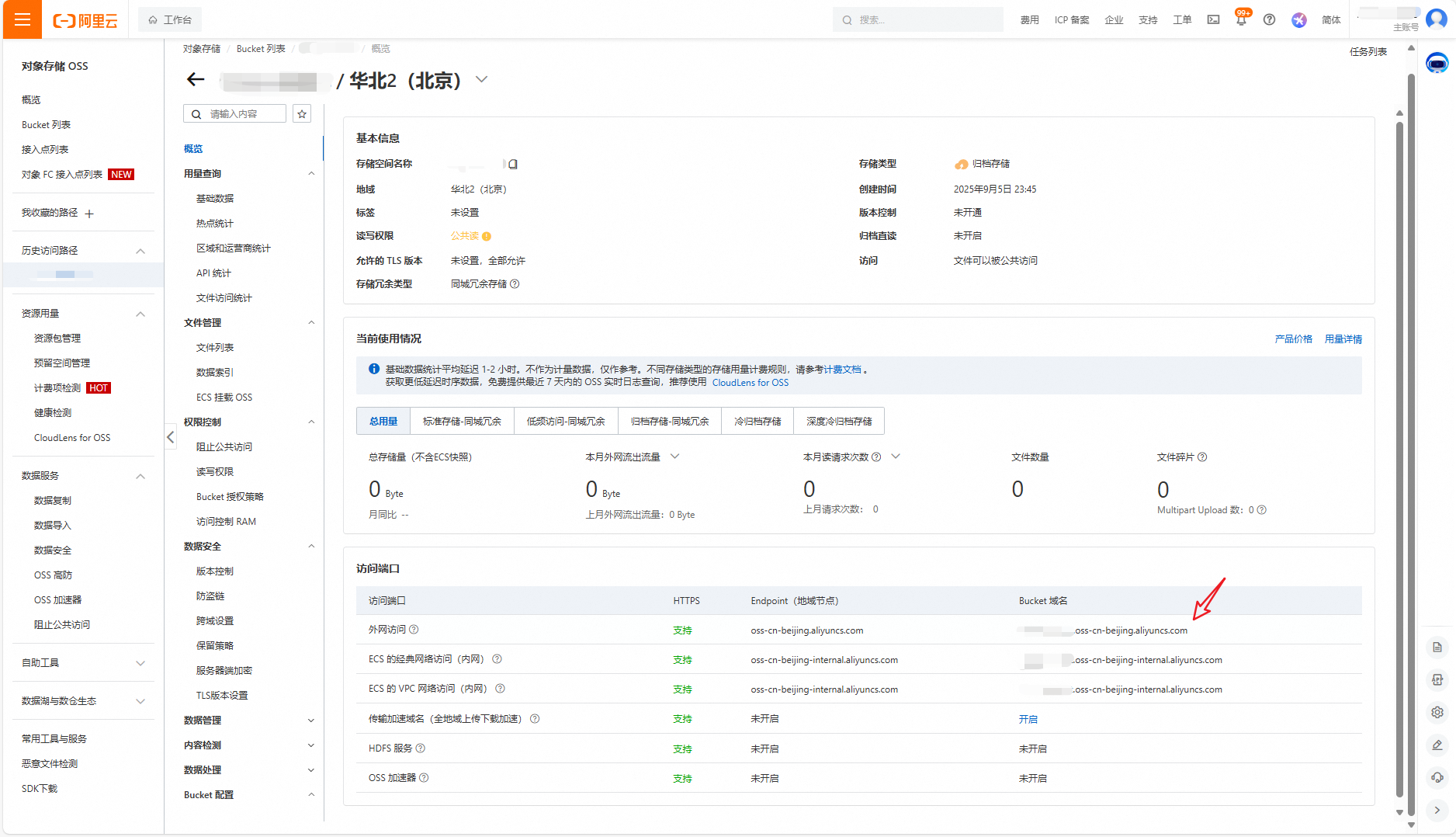Go back with the left arrow
This screenshot has height=837, width=1456.
(196, 79)
